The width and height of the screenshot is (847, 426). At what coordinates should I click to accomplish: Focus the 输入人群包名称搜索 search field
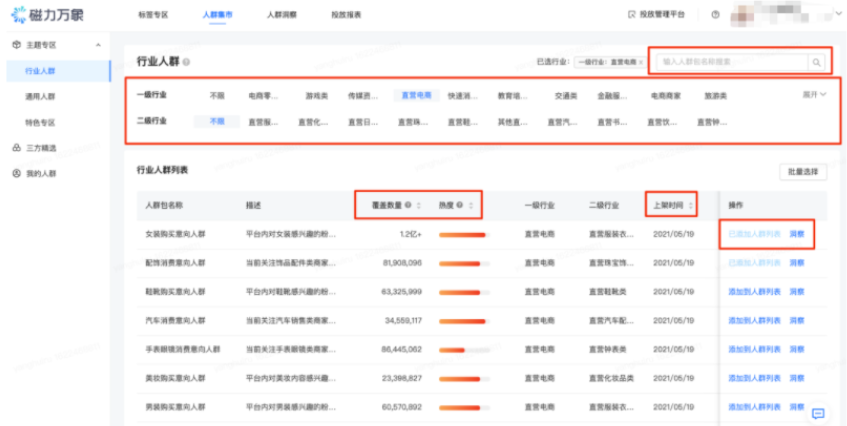coord(732,63)
